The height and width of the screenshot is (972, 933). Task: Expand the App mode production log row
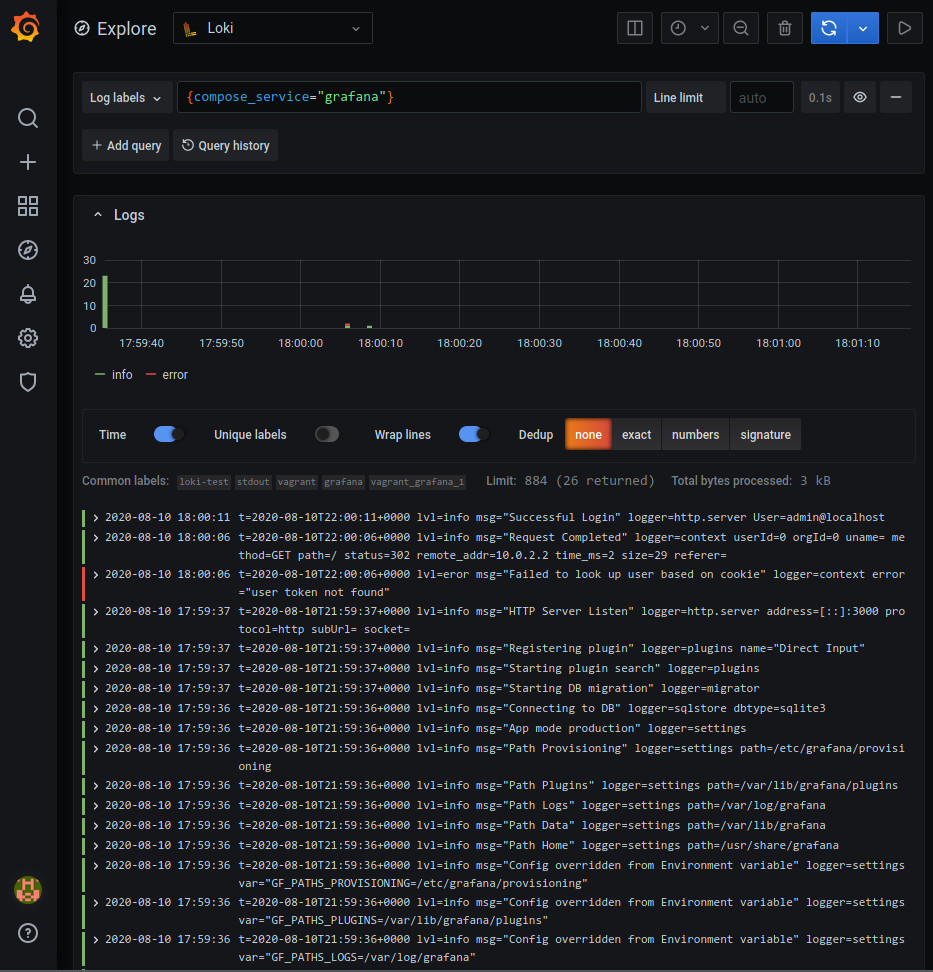pyautogui.click(x=96, y=728)
